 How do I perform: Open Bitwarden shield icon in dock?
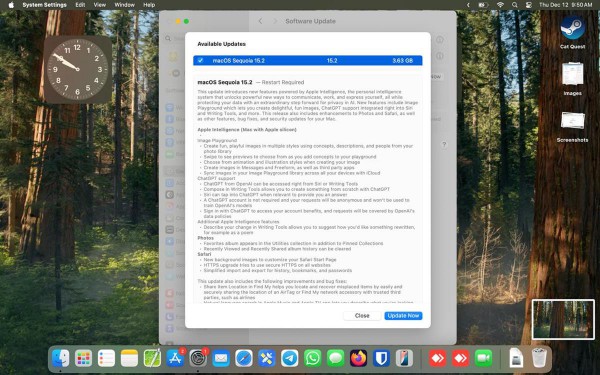[382, 359]
